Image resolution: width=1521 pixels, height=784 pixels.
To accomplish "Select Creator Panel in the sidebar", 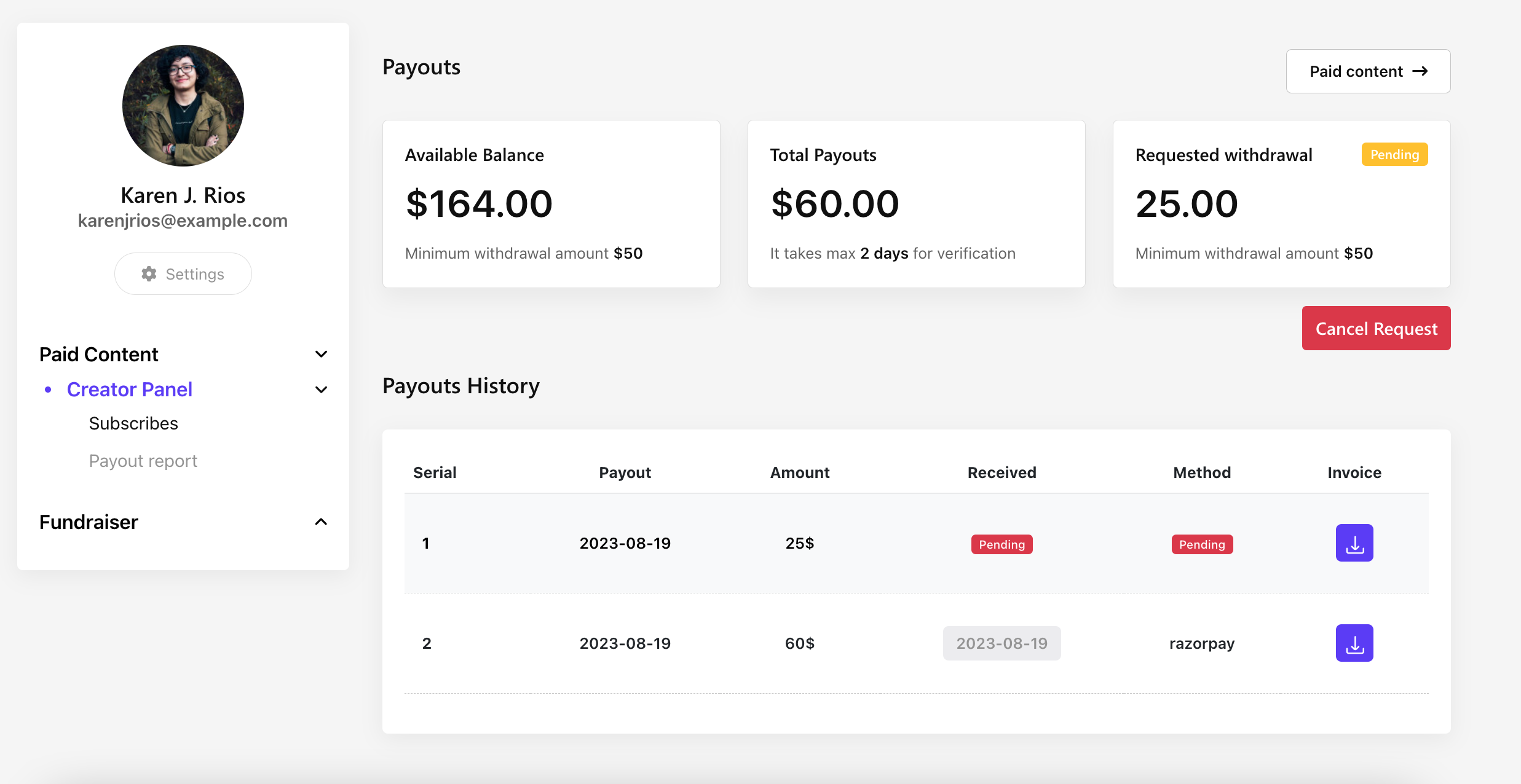I will tap(130, 390).
